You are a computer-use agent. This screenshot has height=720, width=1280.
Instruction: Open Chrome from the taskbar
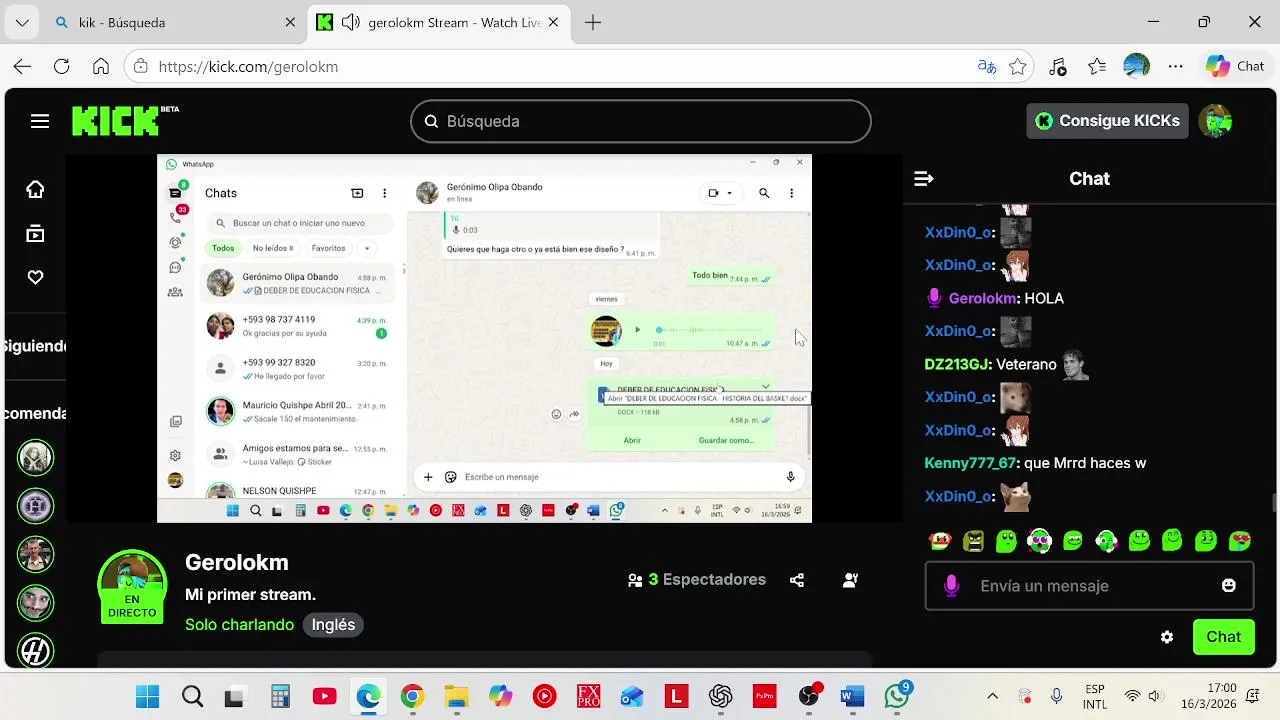pyautogui.click(x=412, y=696)
